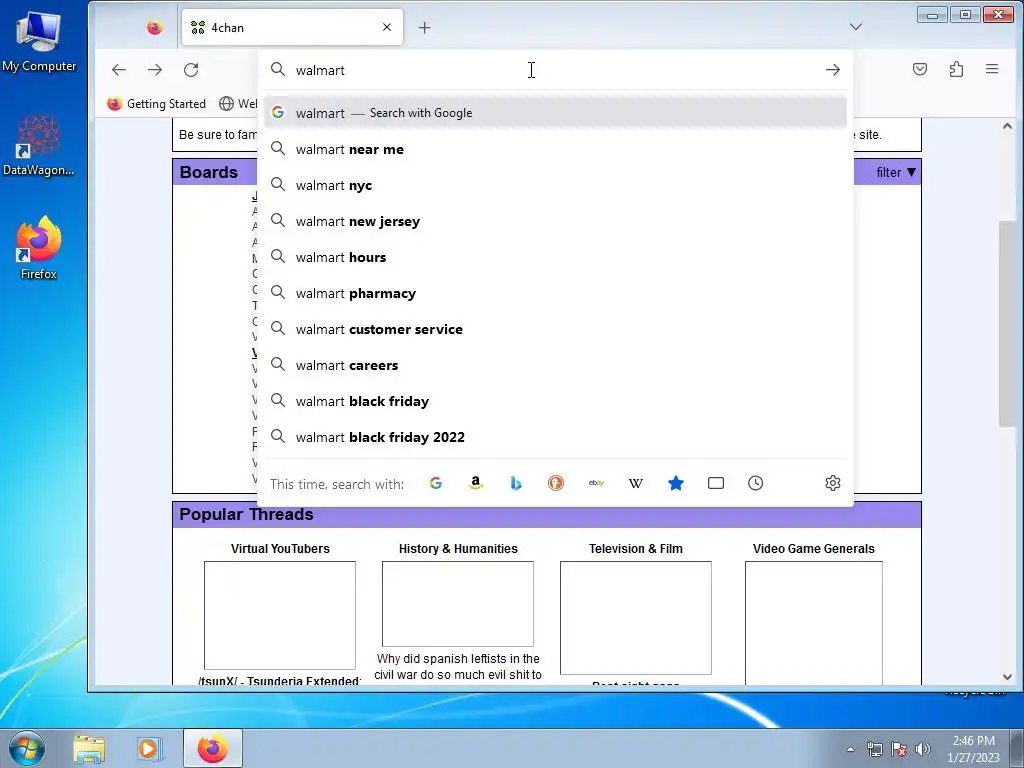Click the scrollbar up arrow
Image resolution: width=1024 pixels, height=768 pixels.
pos(1007,126)
